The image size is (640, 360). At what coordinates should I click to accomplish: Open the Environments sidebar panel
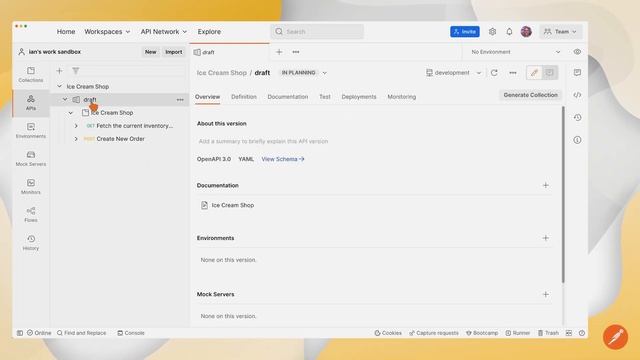pyautogui.click(x=31, y=131)
